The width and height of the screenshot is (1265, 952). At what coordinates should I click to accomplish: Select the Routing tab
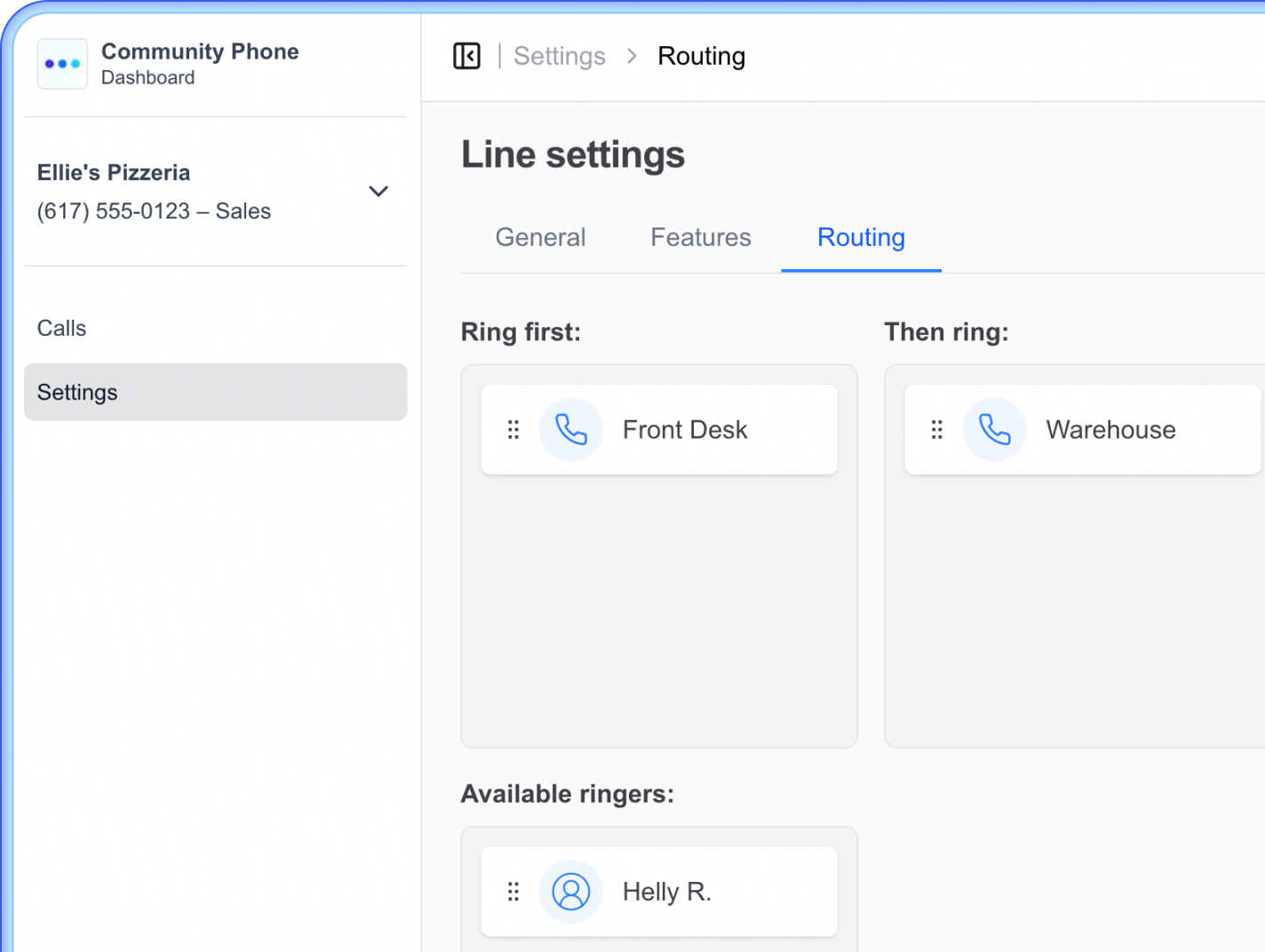(861, 237)
